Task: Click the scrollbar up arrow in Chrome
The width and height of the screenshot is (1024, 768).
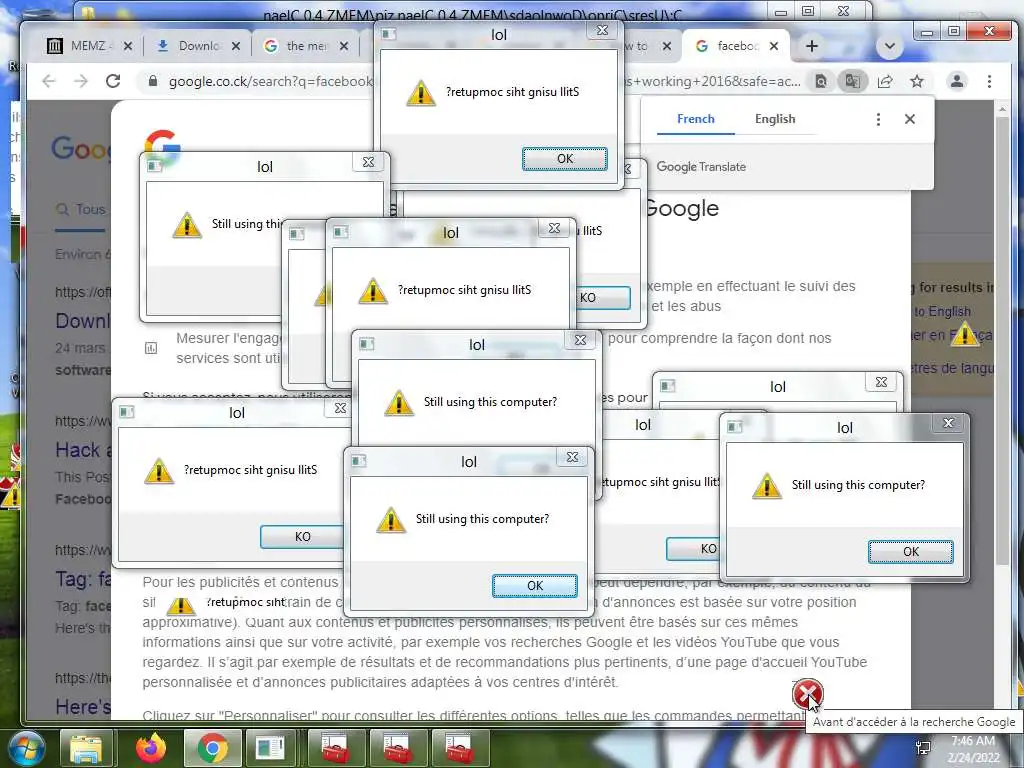Action: (x=1002, y=108)
